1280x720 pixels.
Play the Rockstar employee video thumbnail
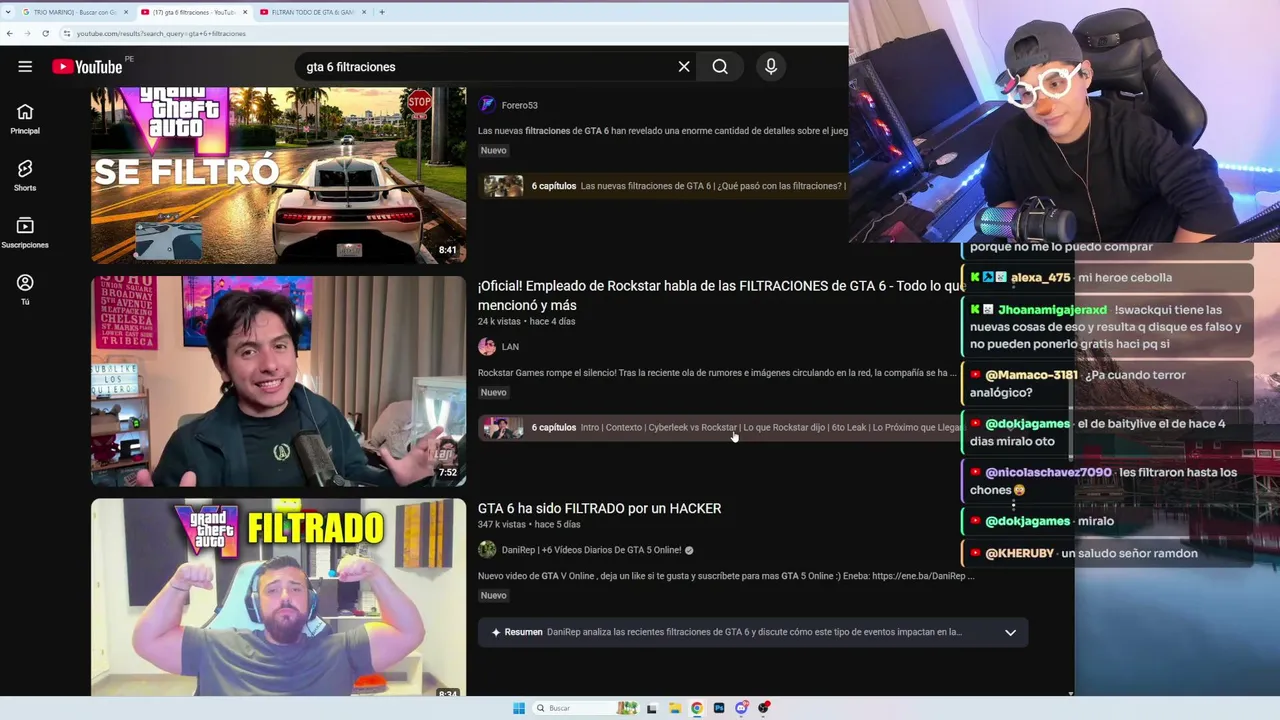click(x=278, y=381)
